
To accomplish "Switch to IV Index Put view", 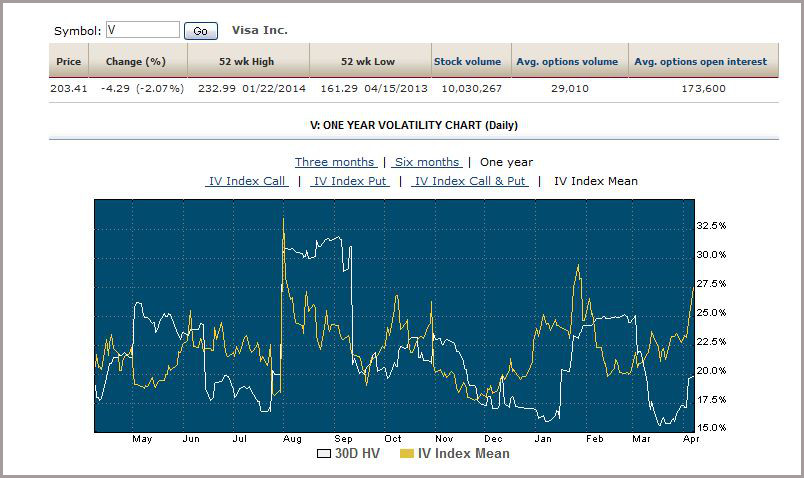I will point(350,181).
